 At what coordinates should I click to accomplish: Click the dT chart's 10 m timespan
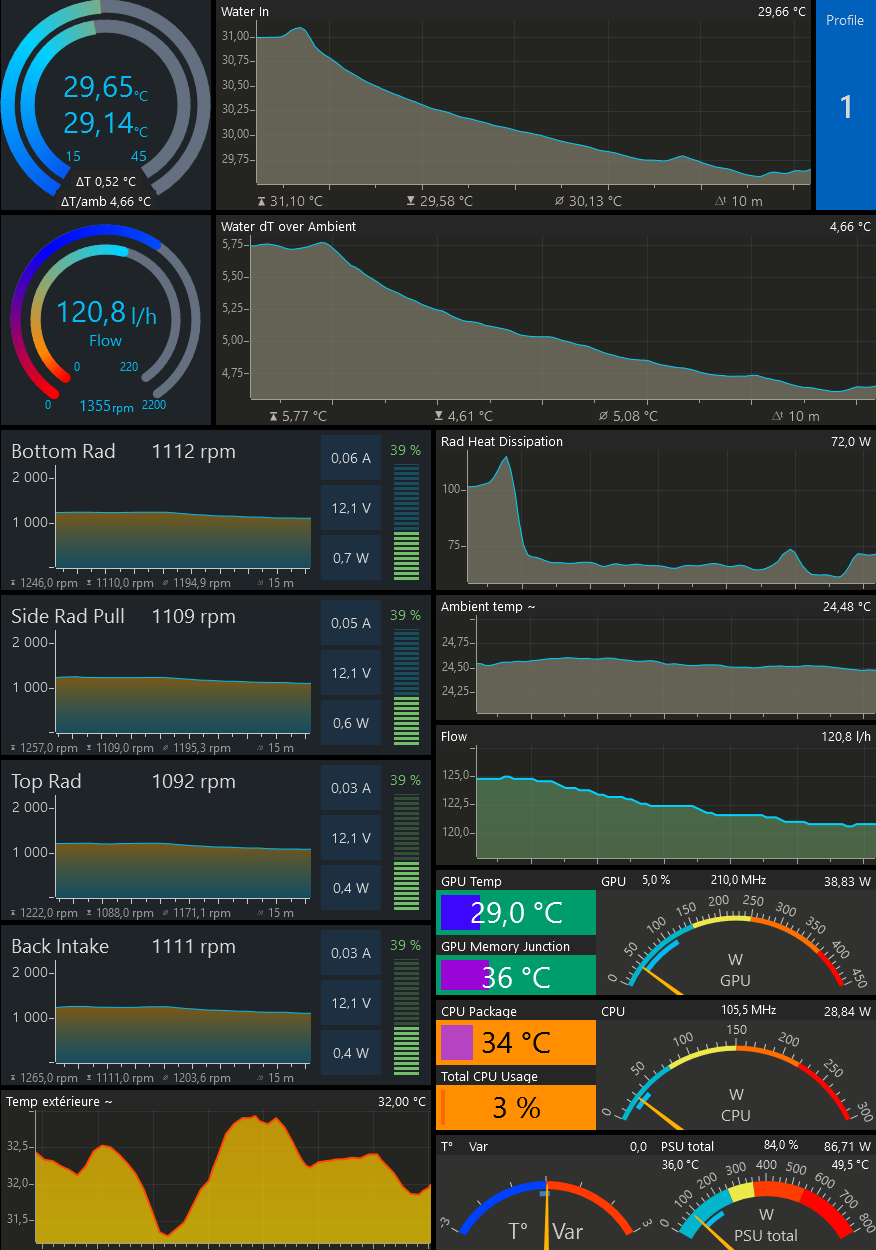[804, 416]
